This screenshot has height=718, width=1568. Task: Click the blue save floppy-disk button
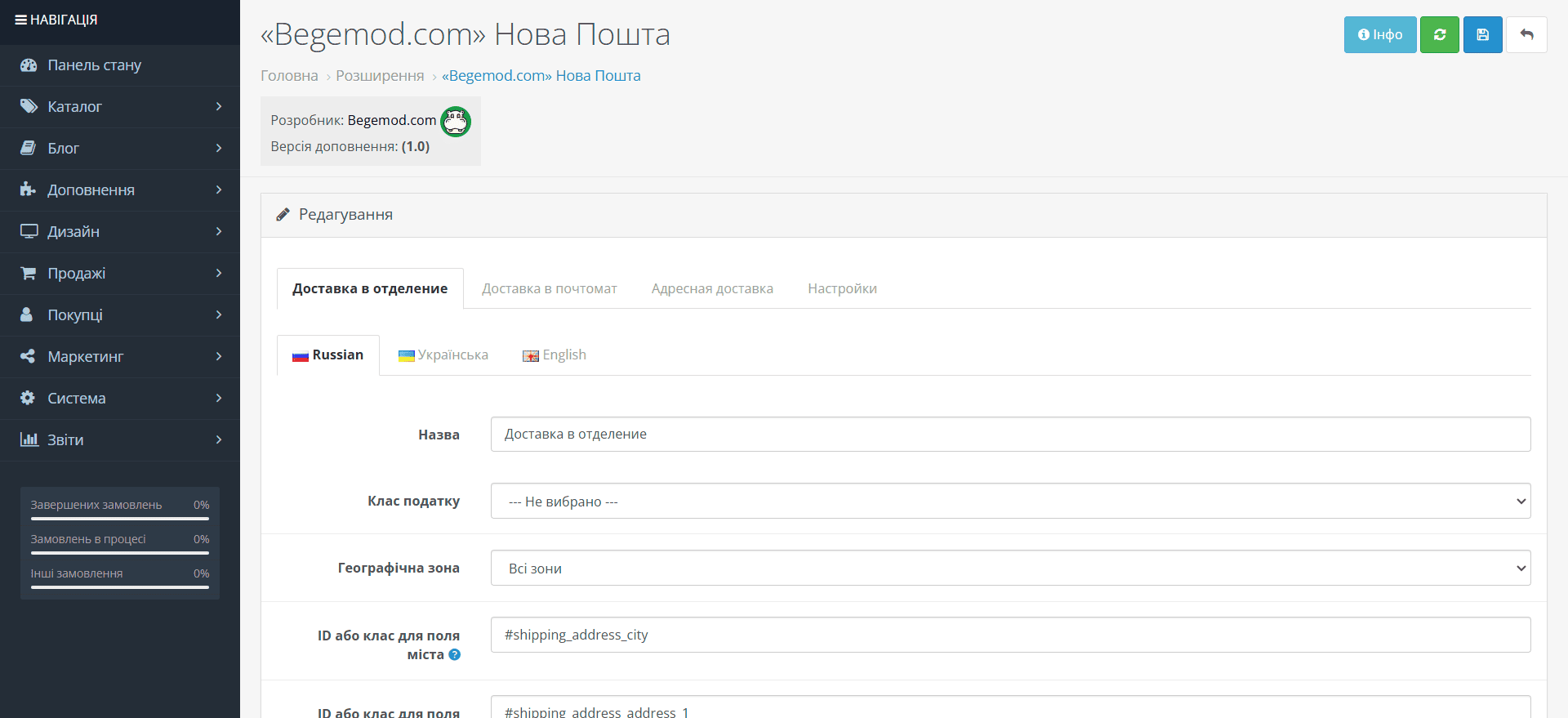click(x=1483, y=35)
